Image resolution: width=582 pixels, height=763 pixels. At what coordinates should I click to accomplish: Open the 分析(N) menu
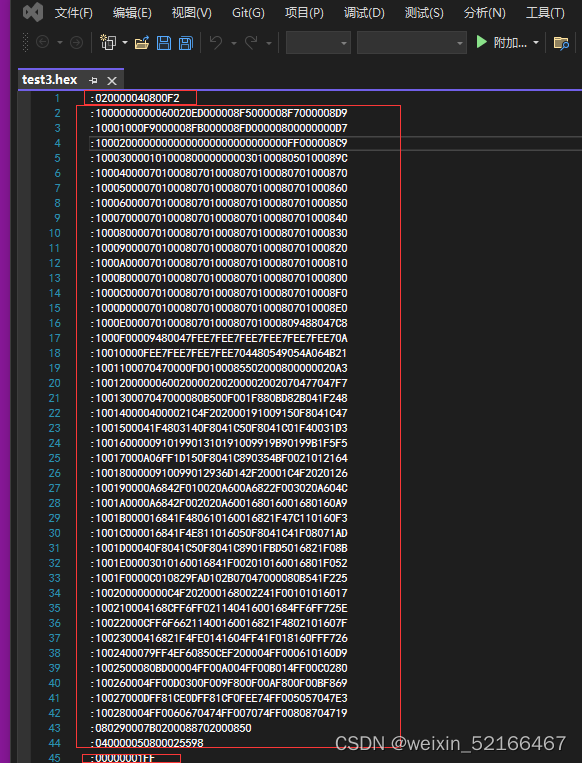pyautogui.click(x=485, y=13)
